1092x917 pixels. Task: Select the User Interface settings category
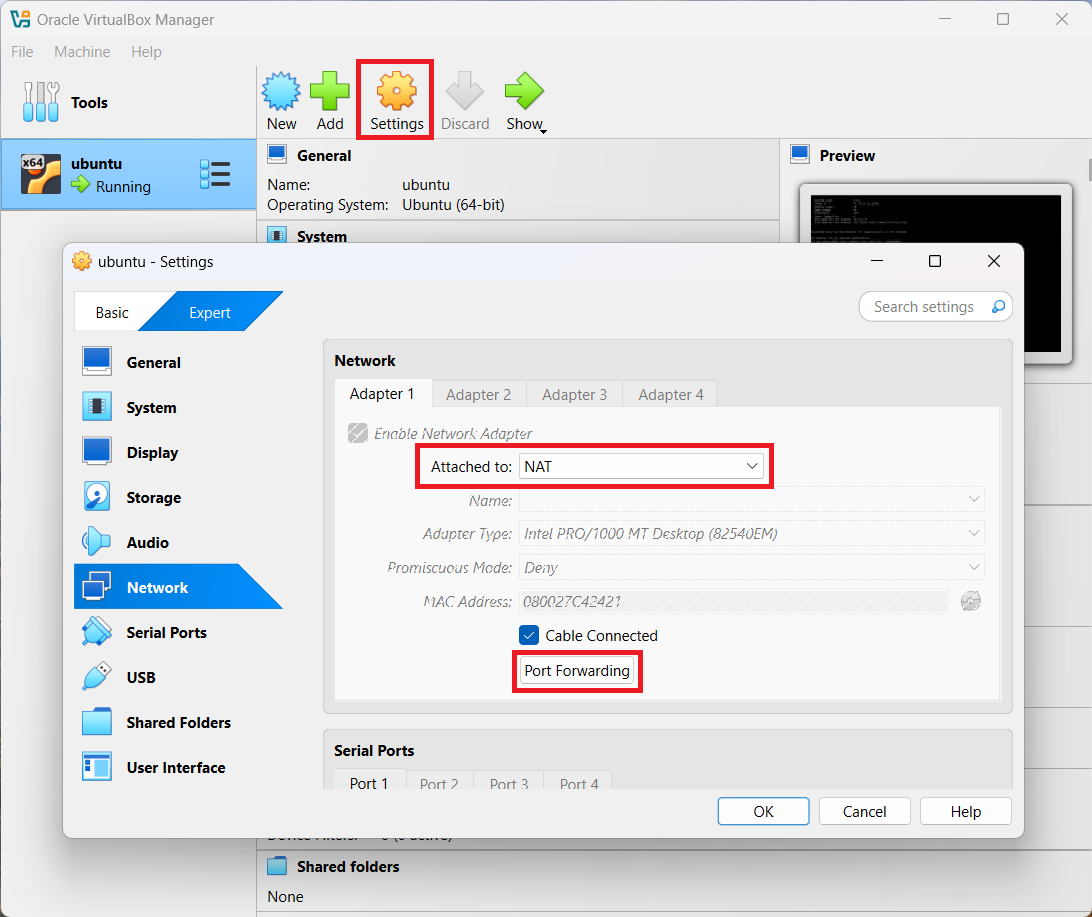178,767
